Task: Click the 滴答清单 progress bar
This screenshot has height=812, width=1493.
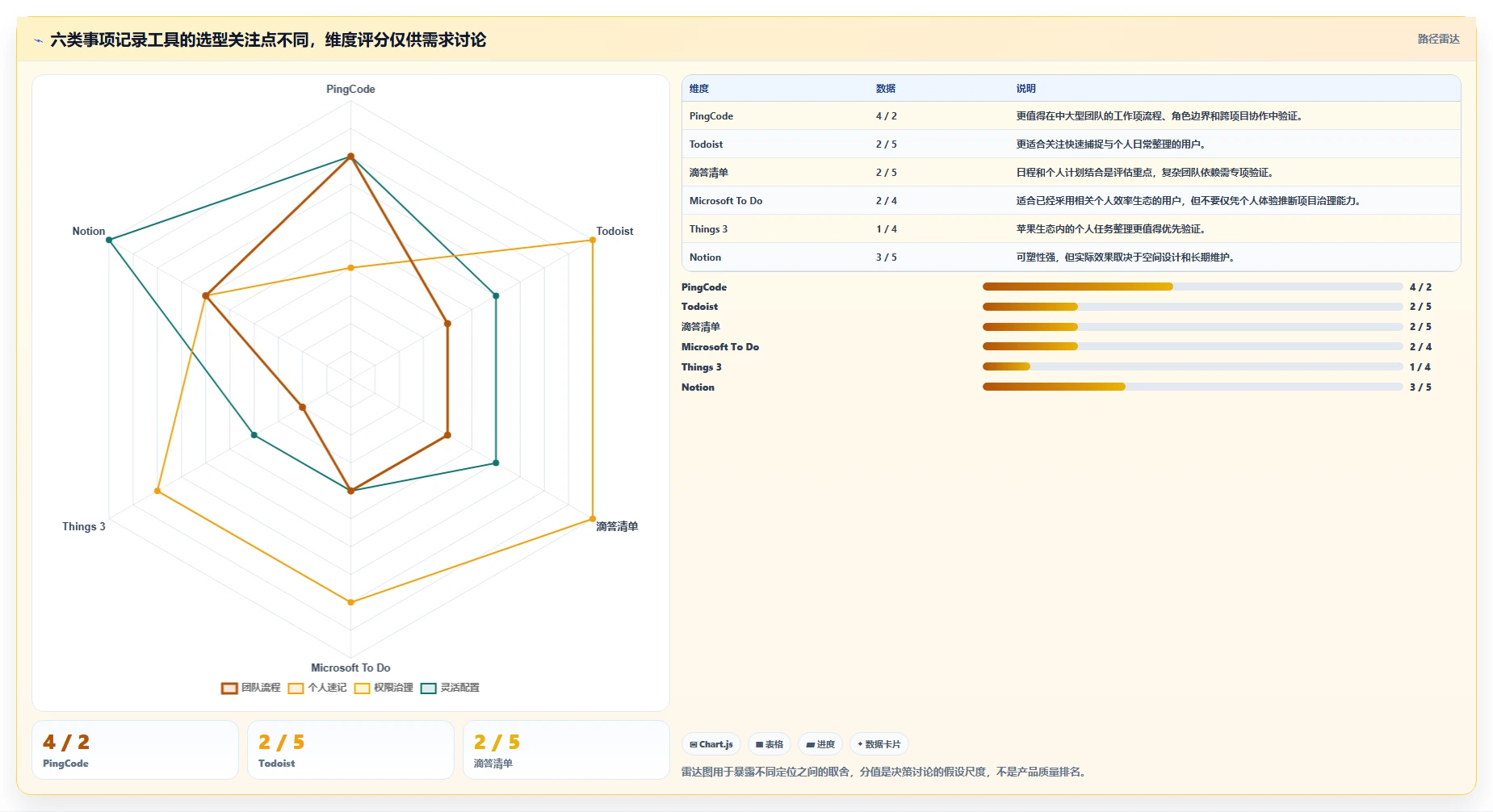Action: (x=1193, y=327)
